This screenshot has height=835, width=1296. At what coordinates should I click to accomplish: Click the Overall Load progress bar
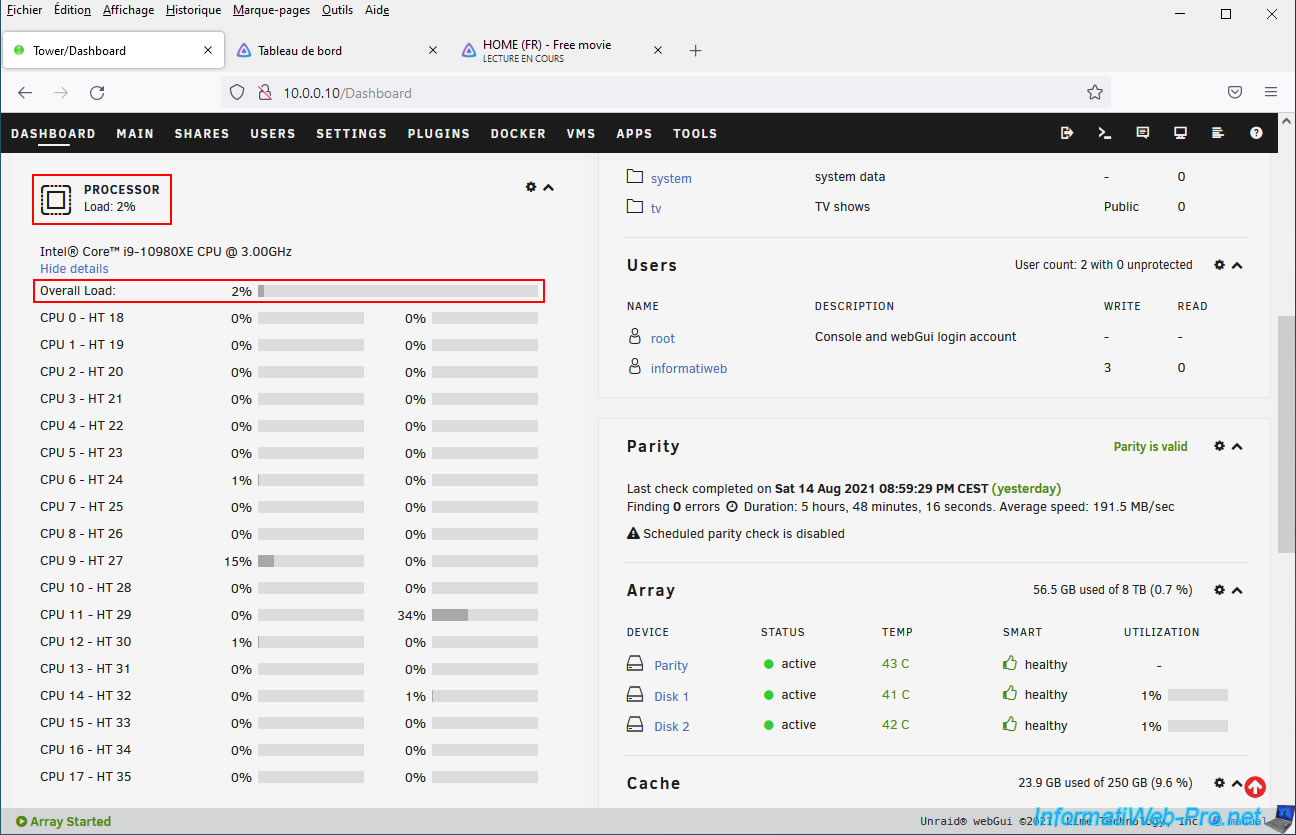coord(398,291)
